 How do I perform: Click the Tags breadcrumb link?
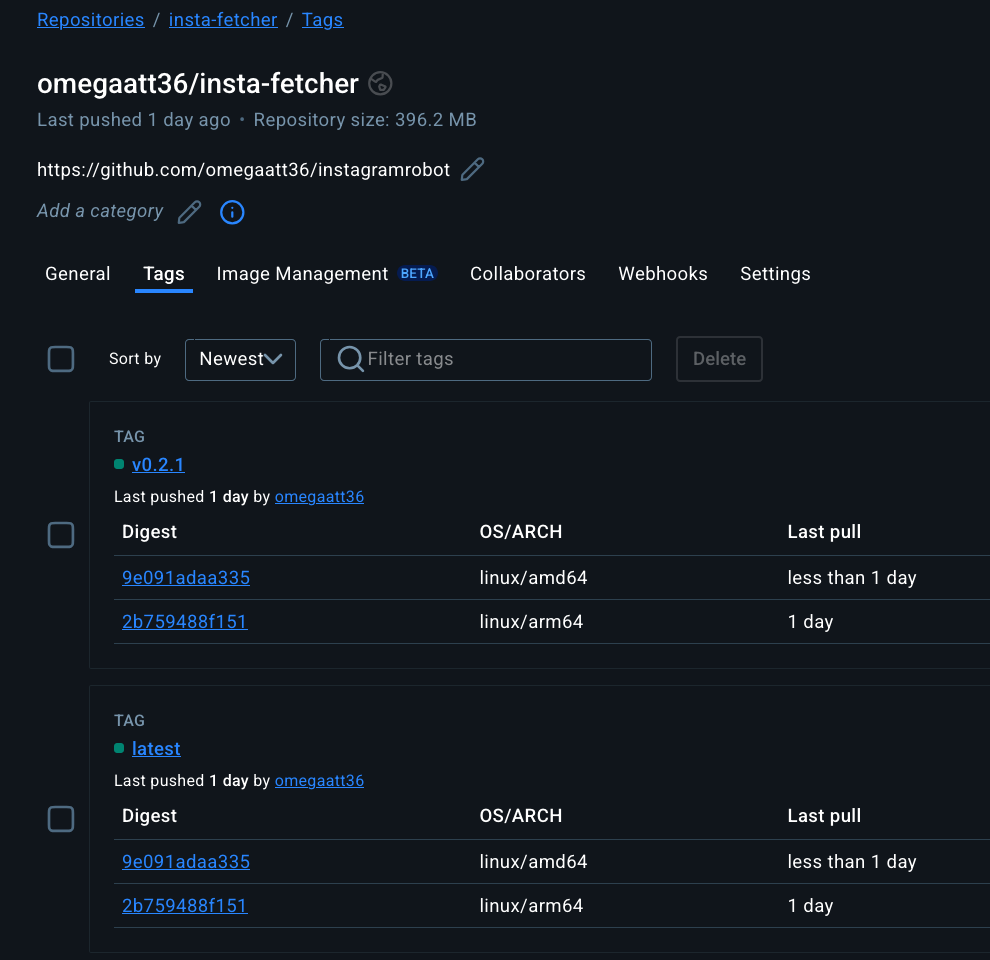tap(323, 20)
